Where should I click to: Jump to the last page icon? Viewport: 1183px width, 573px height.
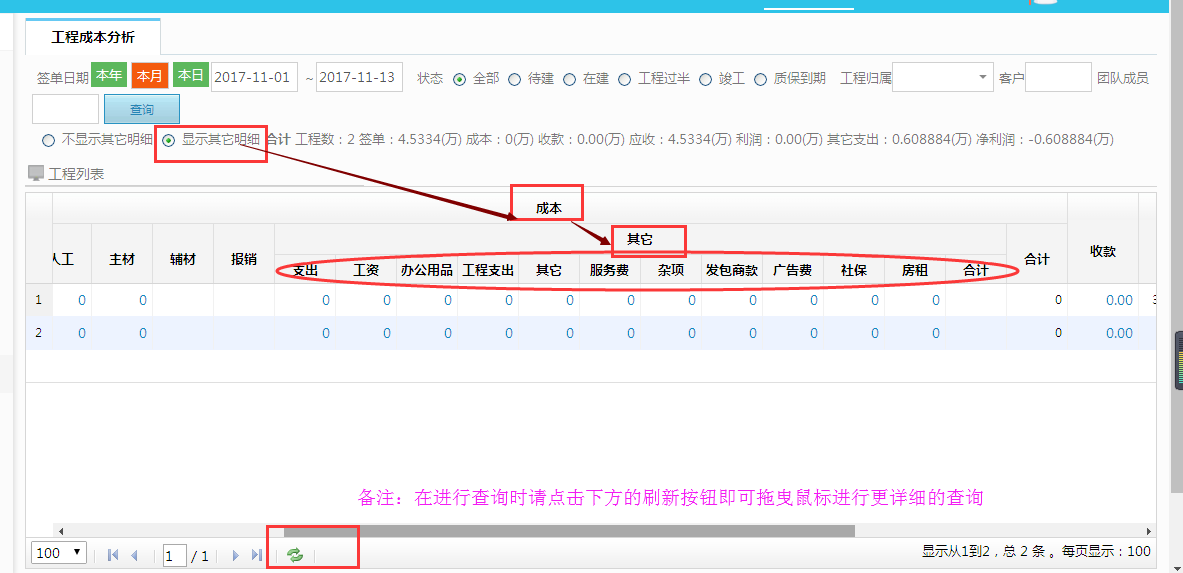pos(257,555)
